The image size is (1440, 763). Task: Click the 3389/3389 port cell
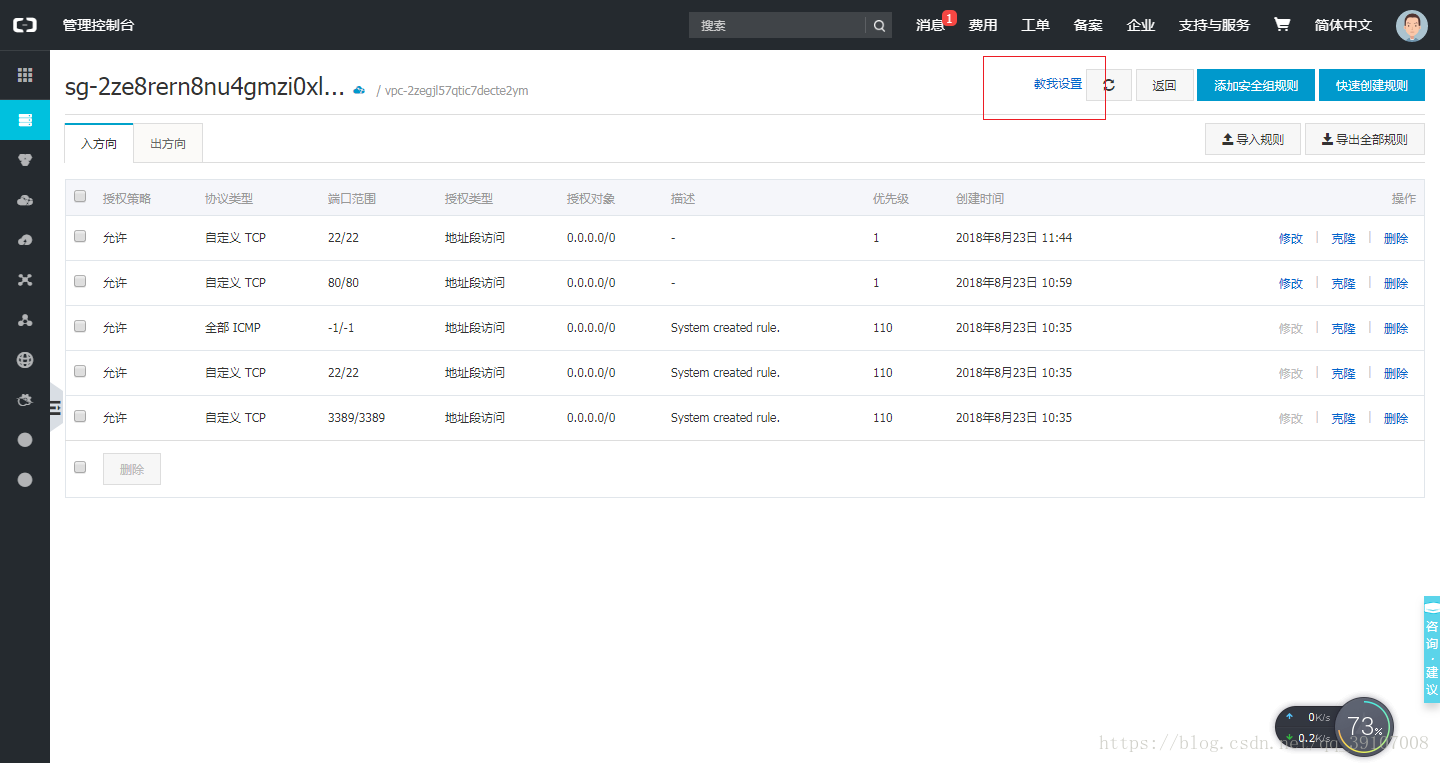pos(356,418)
